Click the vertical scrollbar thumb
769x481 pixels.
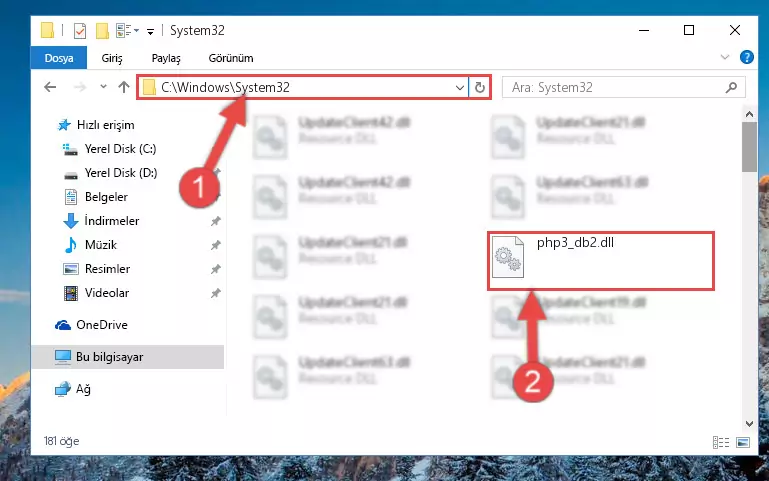tap(749, 147)
